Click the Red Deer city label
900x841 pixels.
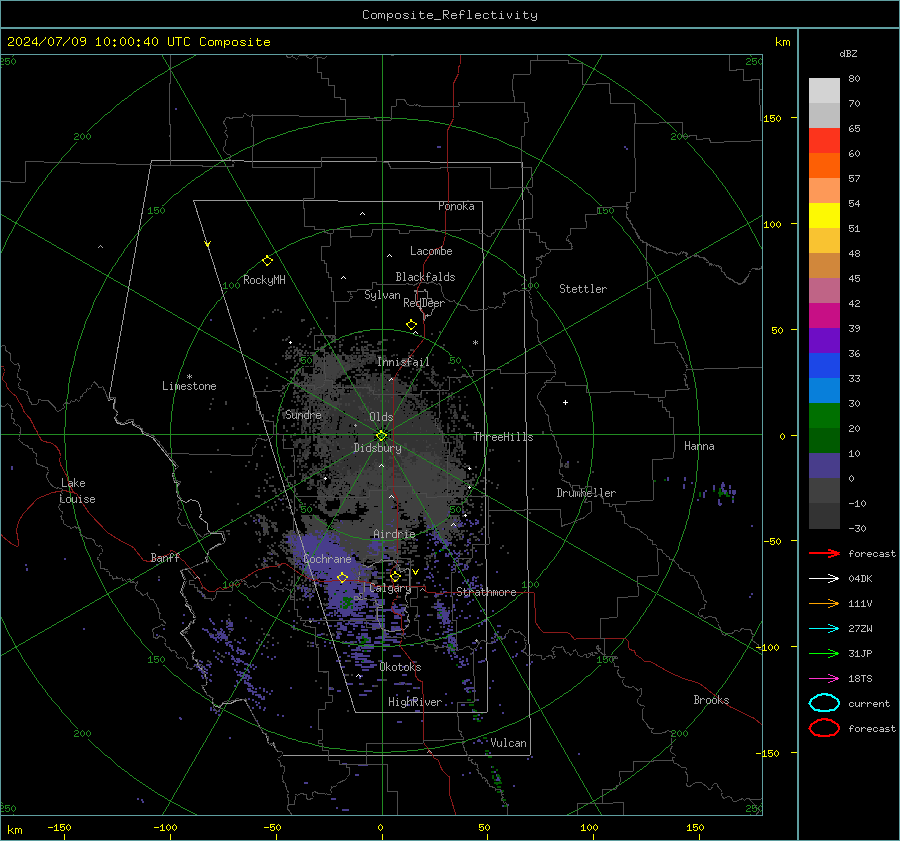pos(424,303)
